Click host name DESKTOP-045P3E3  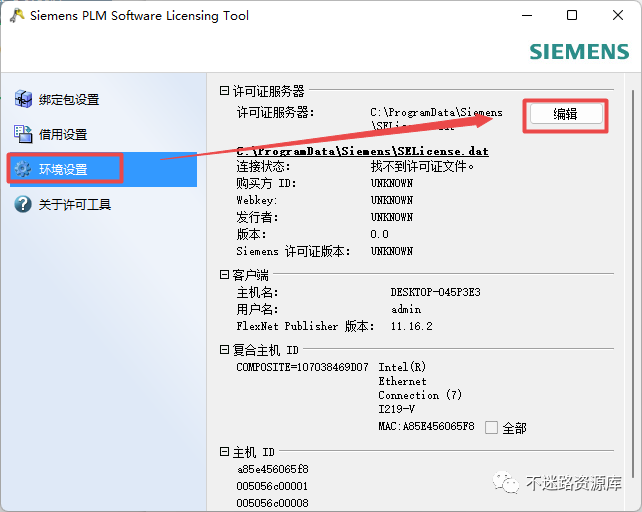coord(435,292)
